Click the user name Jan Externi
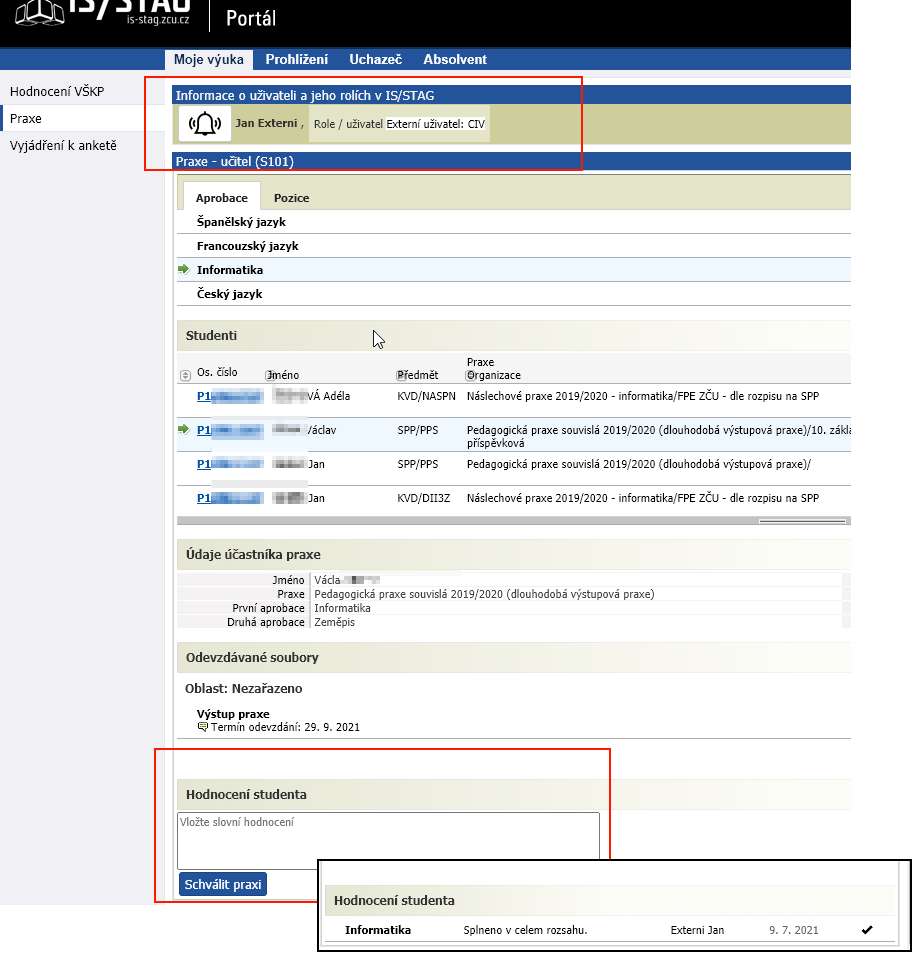Image resolution: width=922 pixels, height=958 pixels. [266, 123]
